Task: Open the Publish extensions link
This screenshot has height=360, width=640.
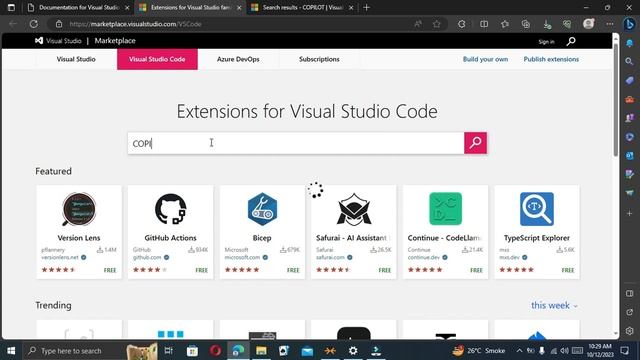Action: pos(551,59)
